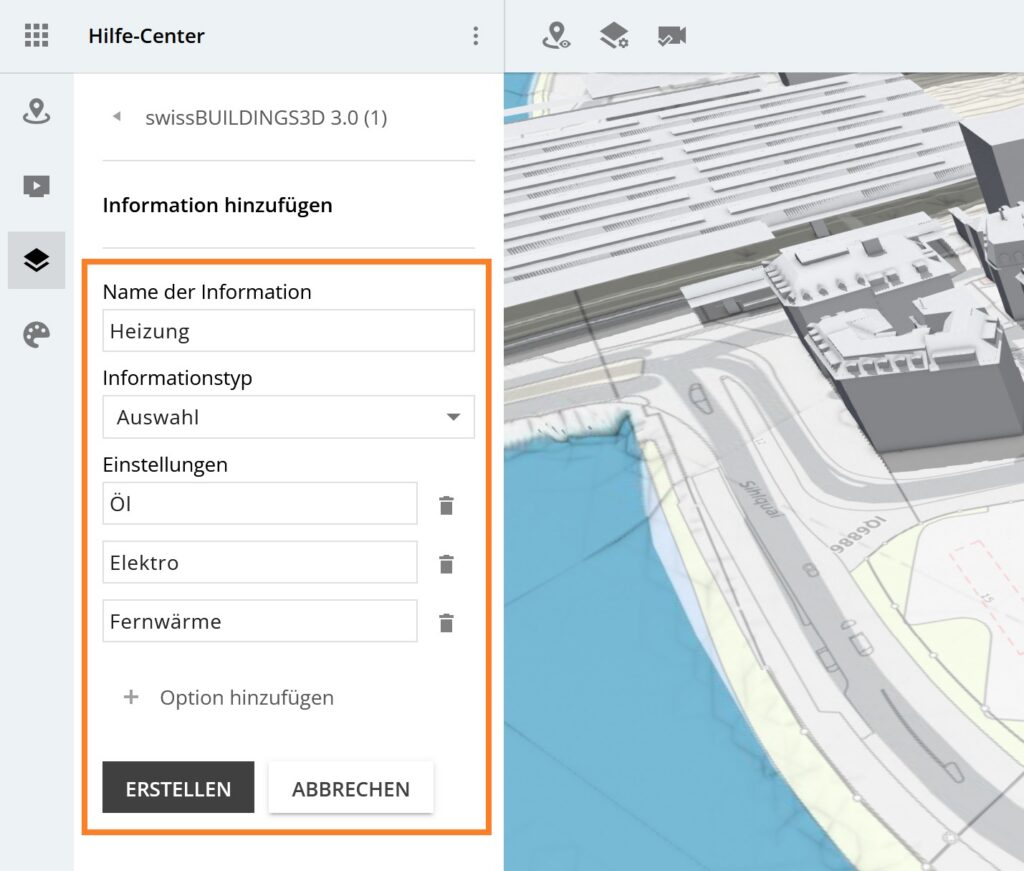This screenshot has height=871, width=1024.
Task: Click the ERSTELLEN button
Action: (178, 788)
